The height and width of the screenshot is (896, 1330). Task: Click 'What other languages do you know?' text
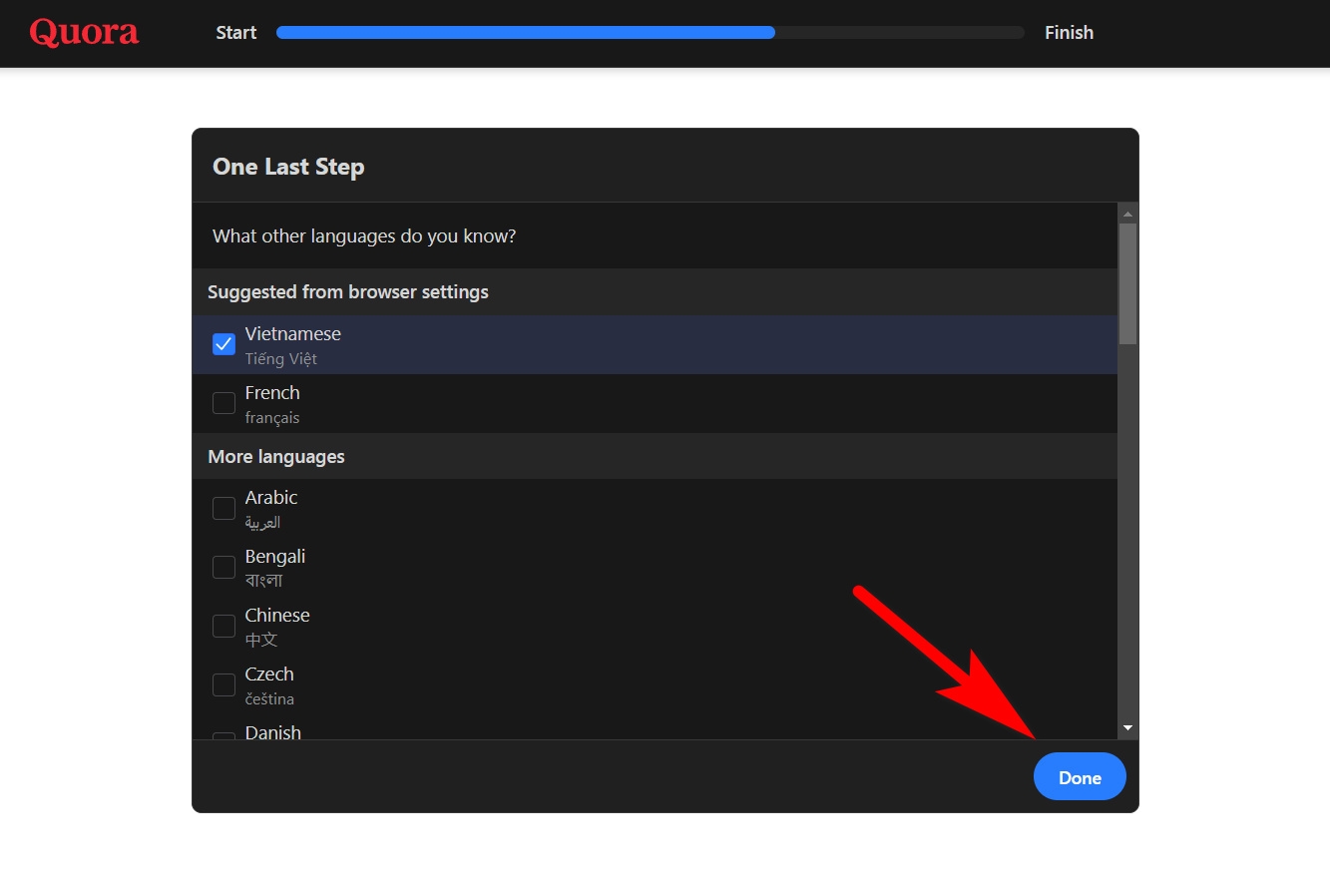click(x=364, y=236)
